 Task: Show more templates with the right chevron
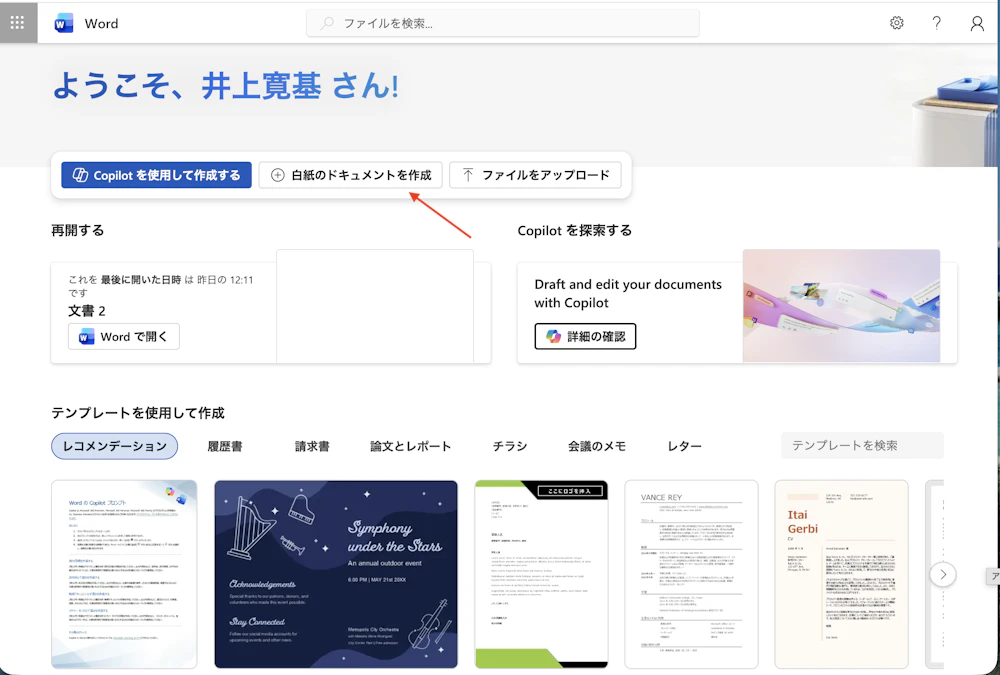(x=943, y=575)
